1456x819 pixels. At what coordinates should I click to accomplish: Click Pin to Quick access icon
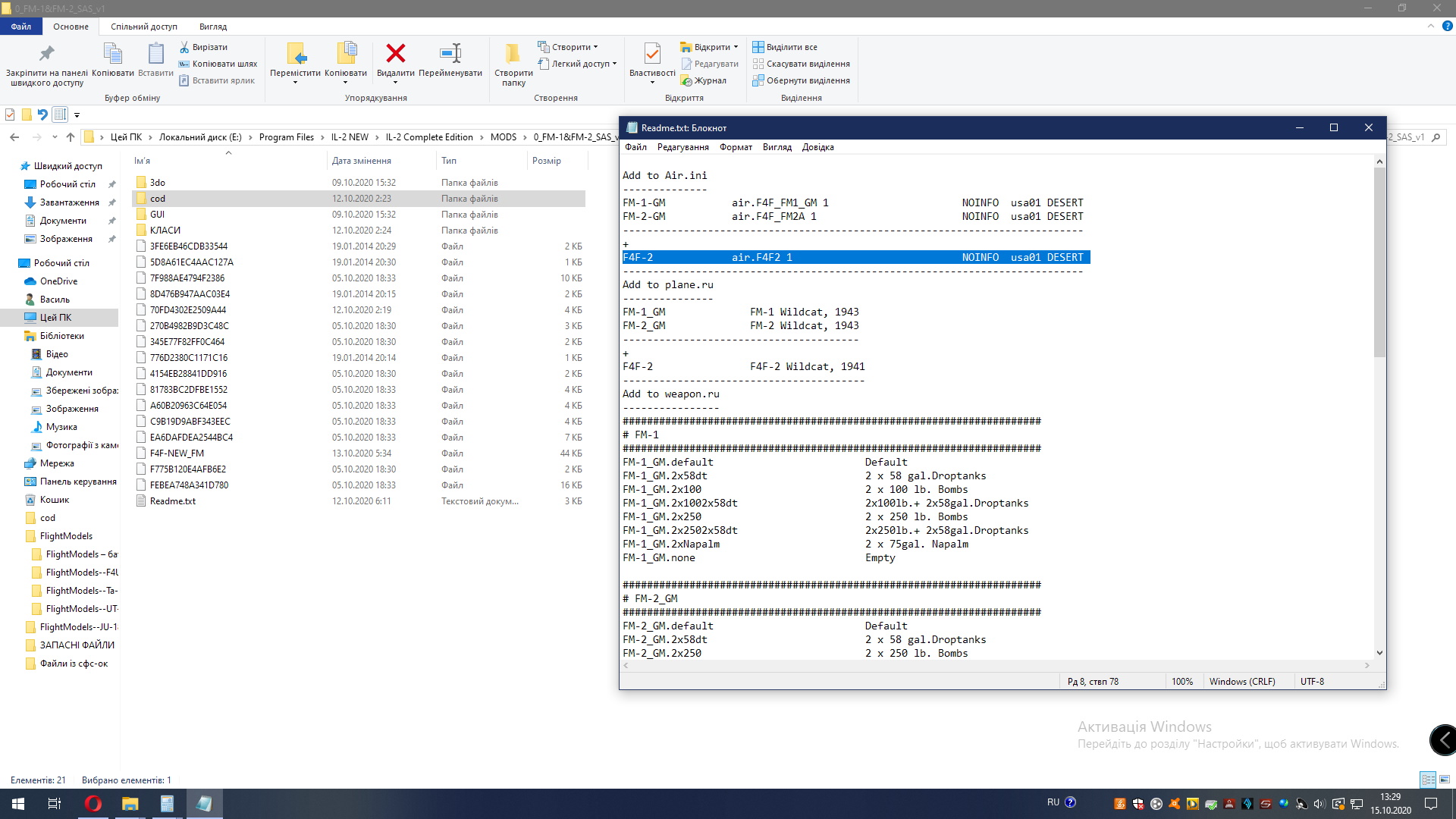(x=46, y=54)
